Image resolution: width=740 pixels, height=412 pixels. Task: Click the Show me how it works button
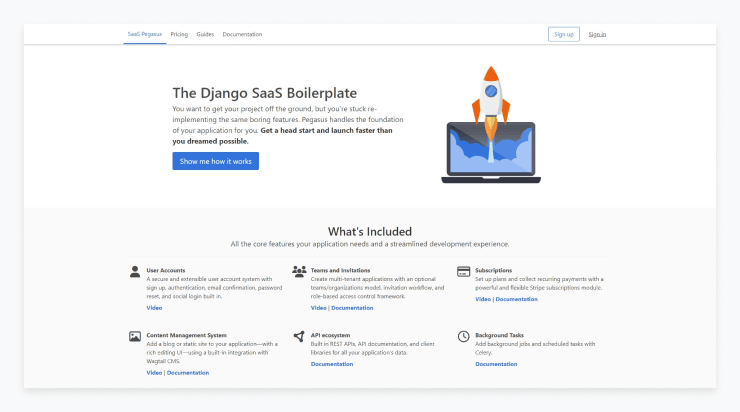tap(216, 161)
